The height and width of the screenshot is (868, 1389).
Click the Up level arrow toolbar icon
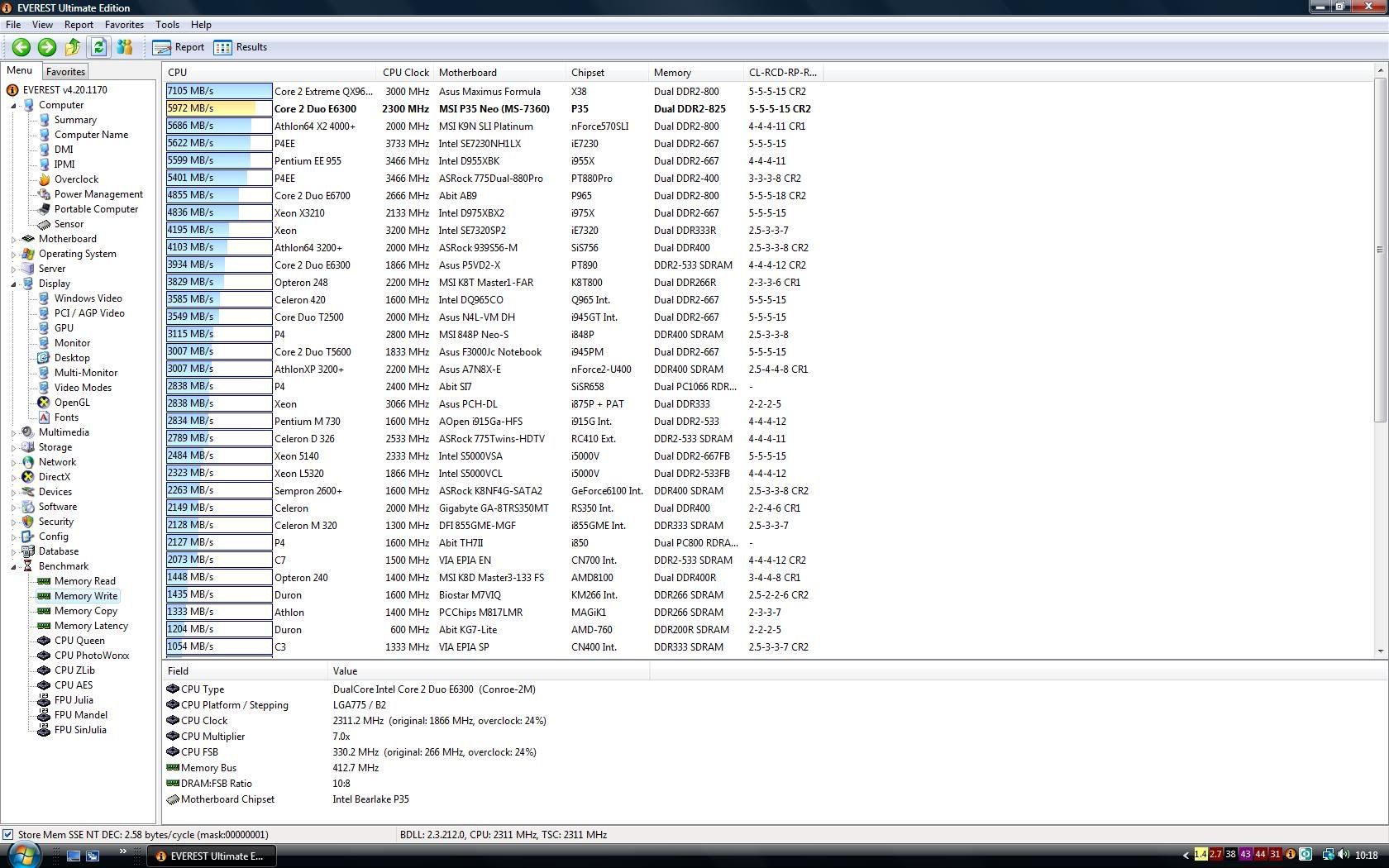tap(73, 47)
